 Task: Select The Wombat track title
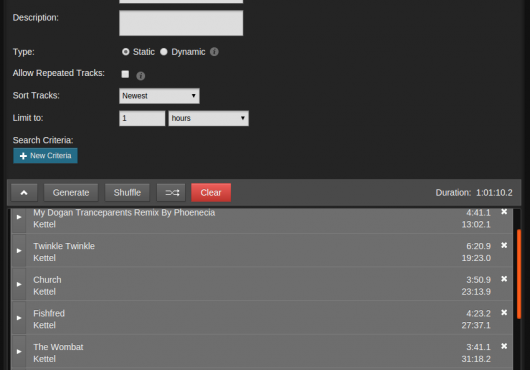pos(58,347)
